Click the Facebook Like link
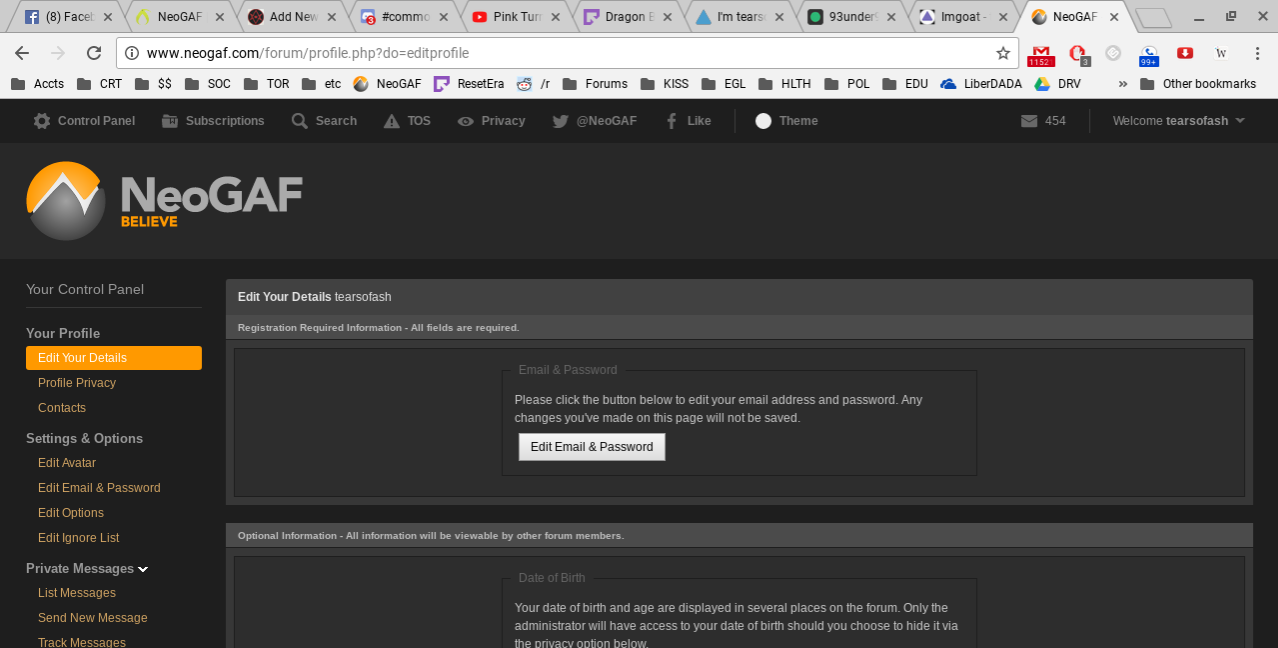The width and height of the screenshot is (1278, 648). coord(688,121)
